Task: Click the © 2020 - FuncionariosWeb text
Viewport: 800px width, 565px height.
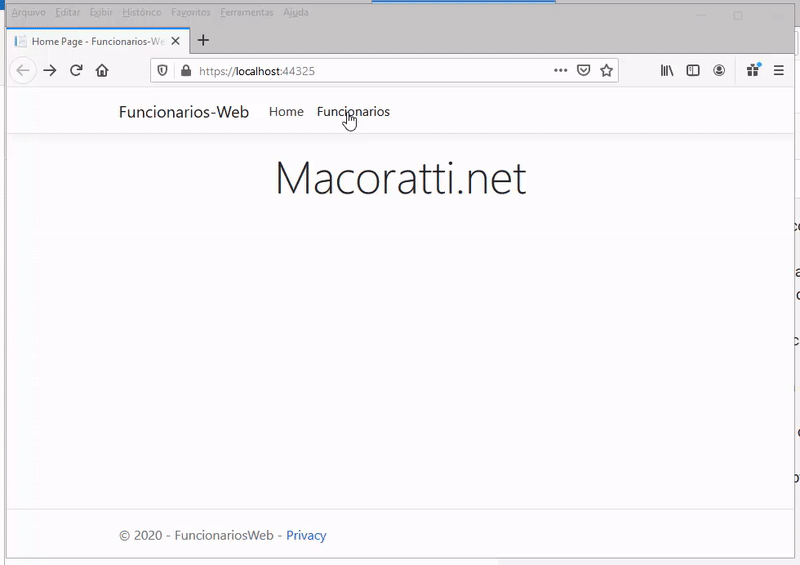Action: [196, 535]
